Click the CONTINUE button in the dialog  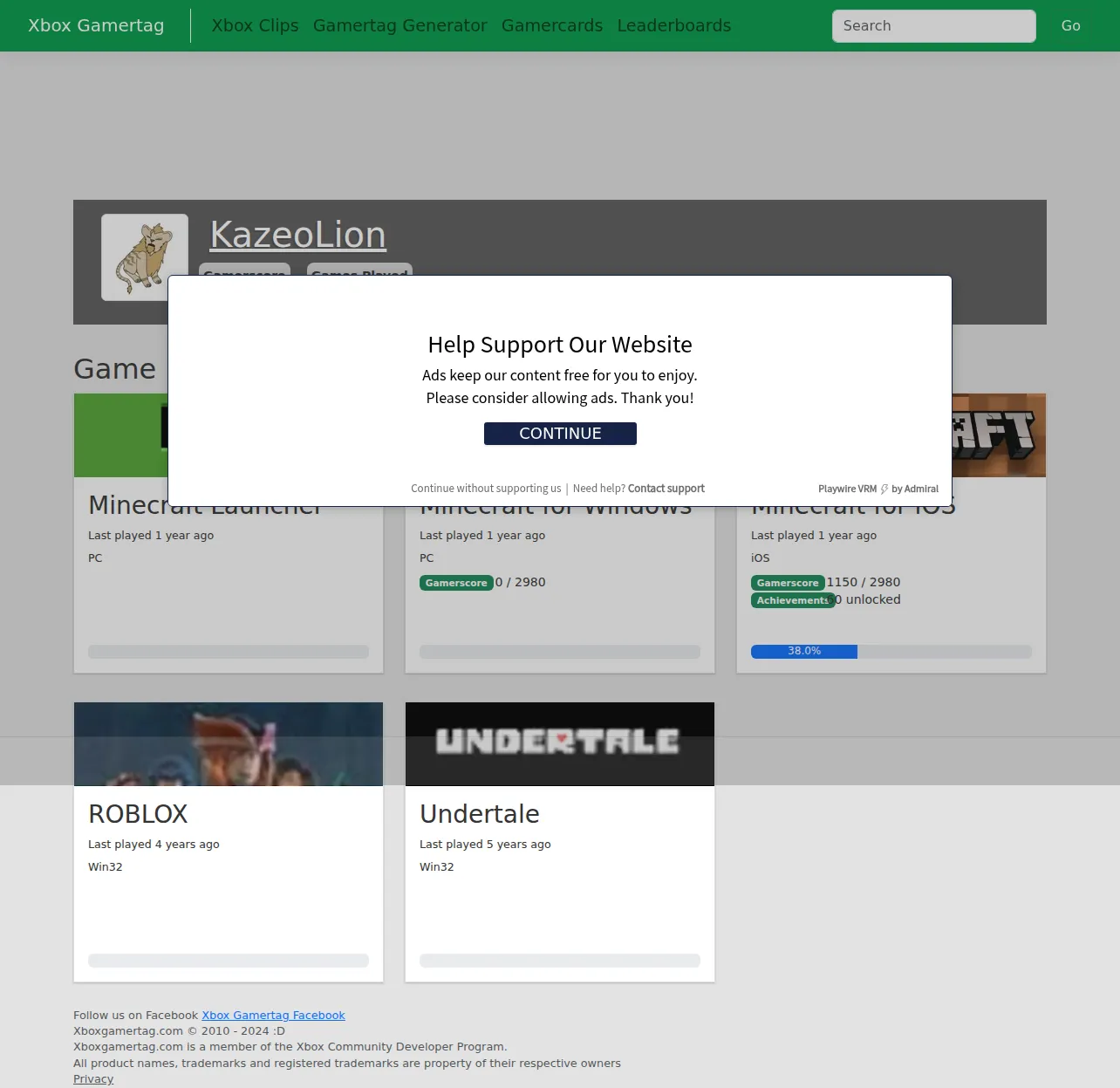tap(560, 434)
